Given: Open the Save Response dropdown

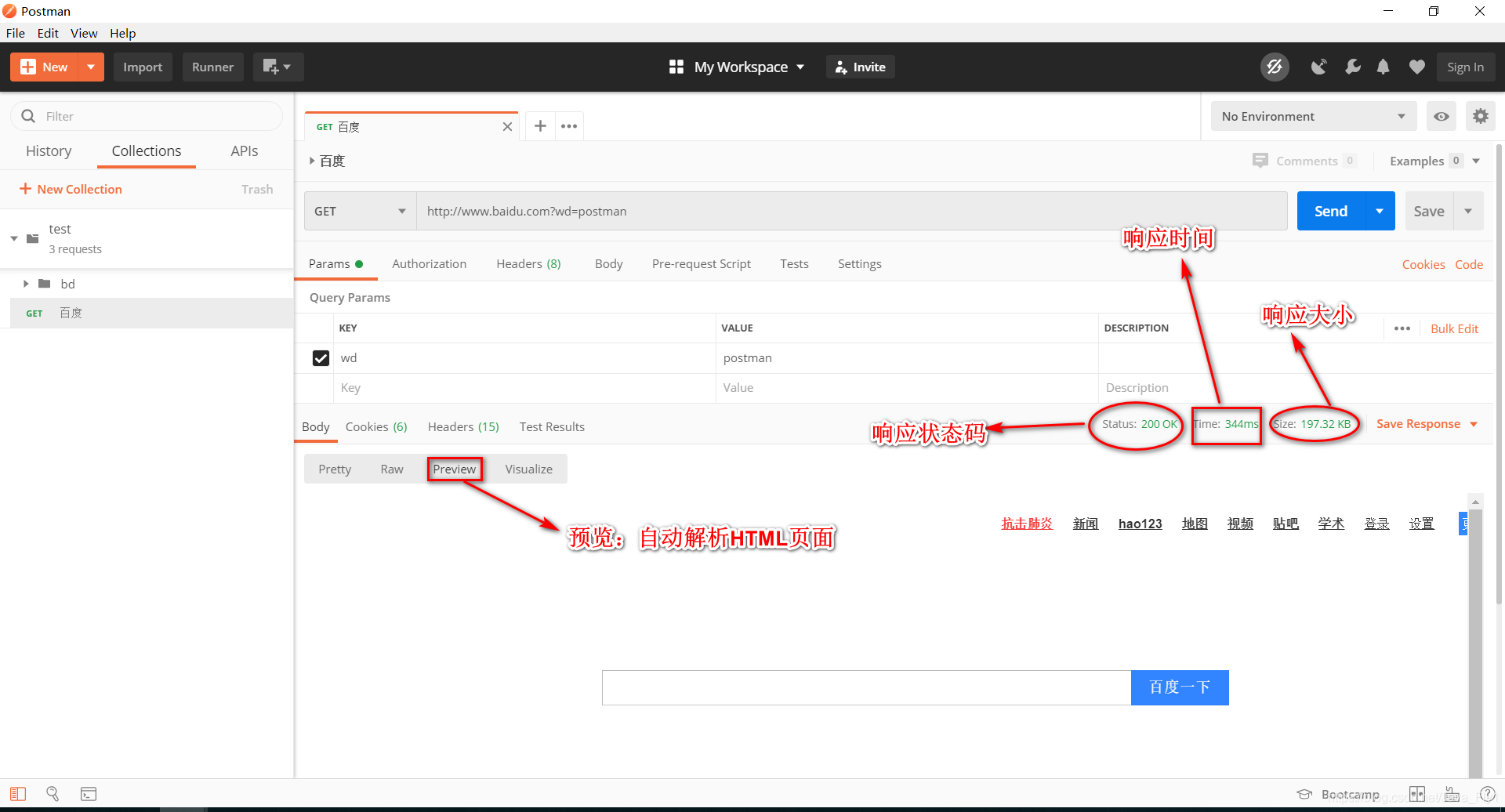Looking at the screenshot, I should coord(1426,424).
